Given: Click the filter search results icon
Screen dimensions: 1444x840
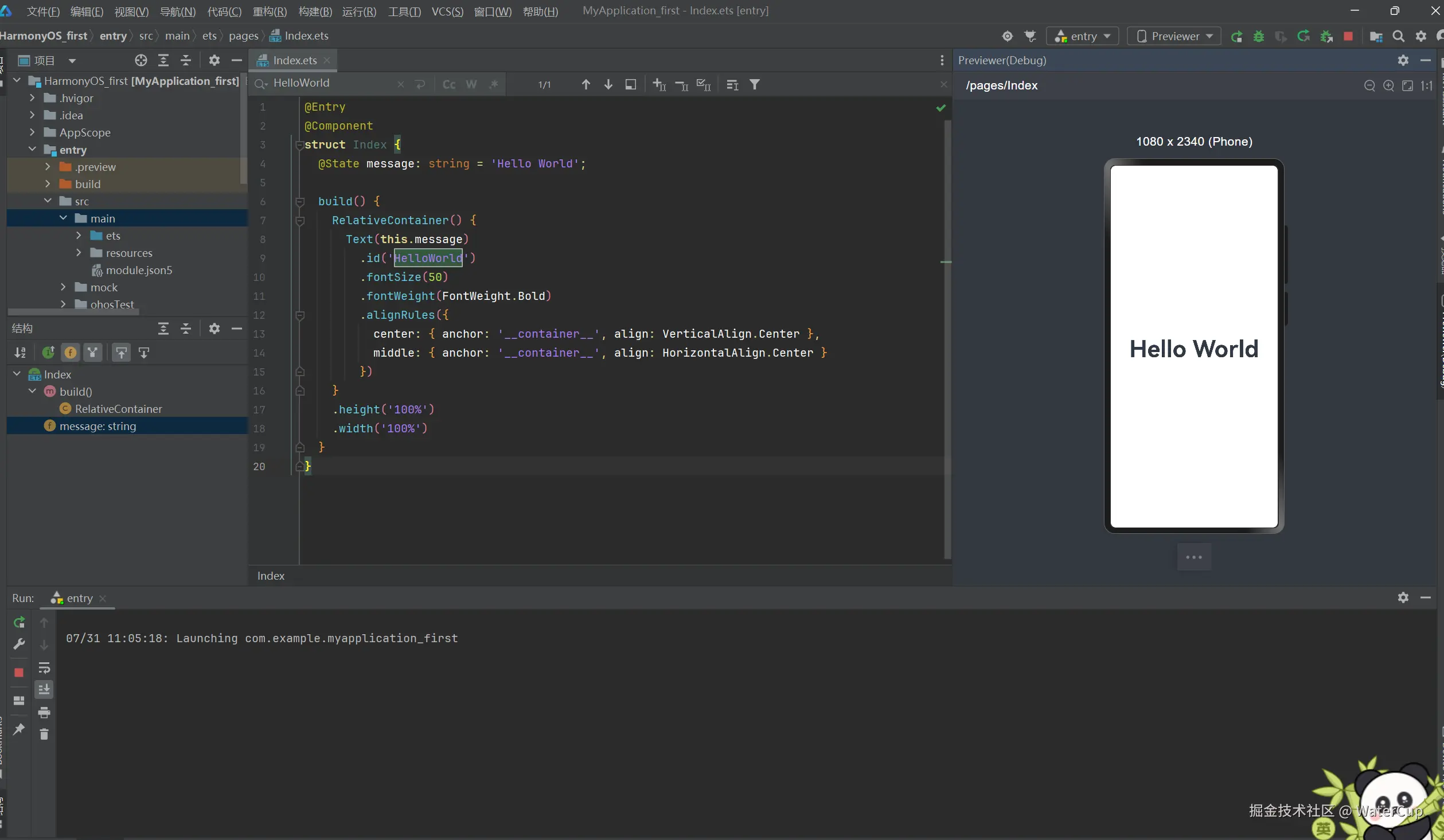Looking at the screenshot, I should (755, 84).
